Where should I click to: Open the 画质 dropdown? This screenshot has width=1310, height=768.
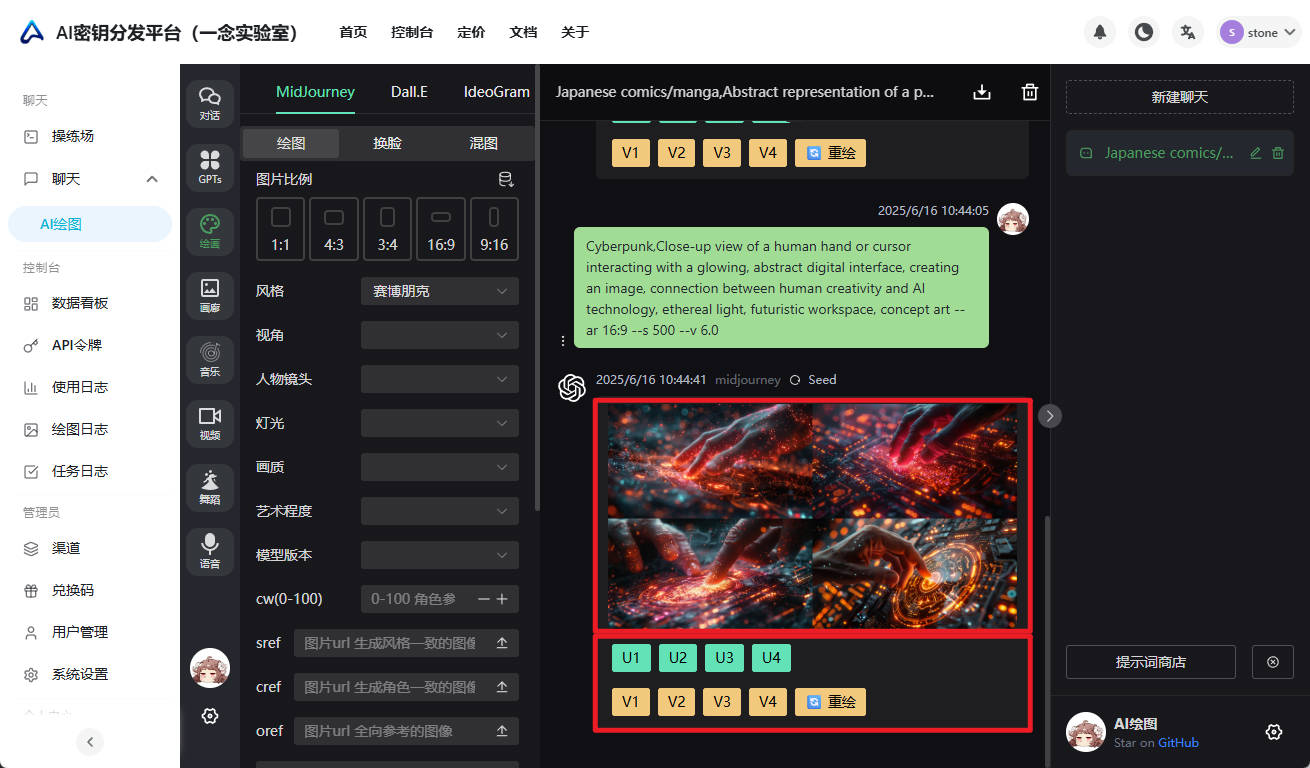tap(440, 467)
